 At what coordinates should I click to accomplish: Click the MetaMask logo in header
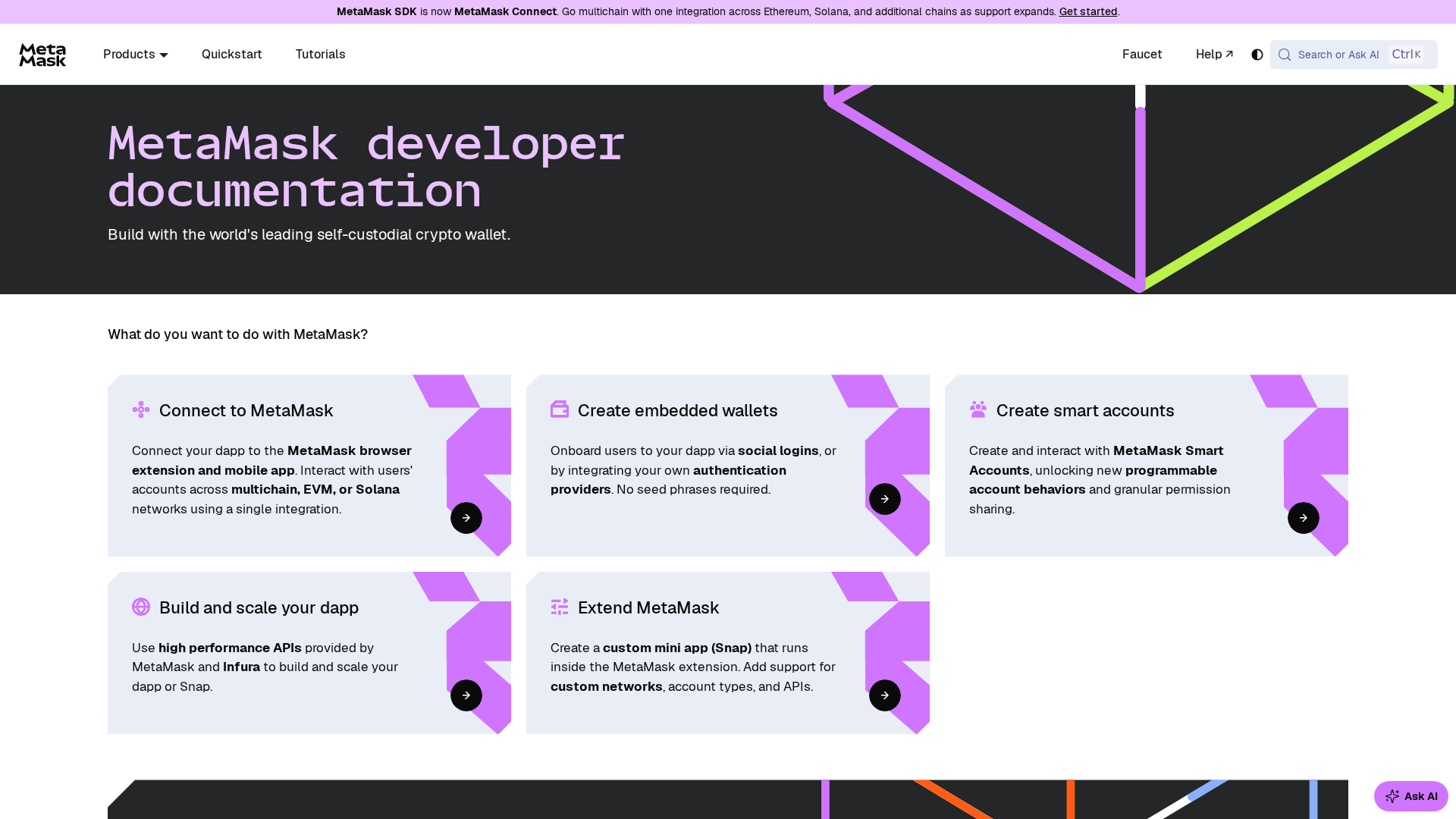[42, 55]
